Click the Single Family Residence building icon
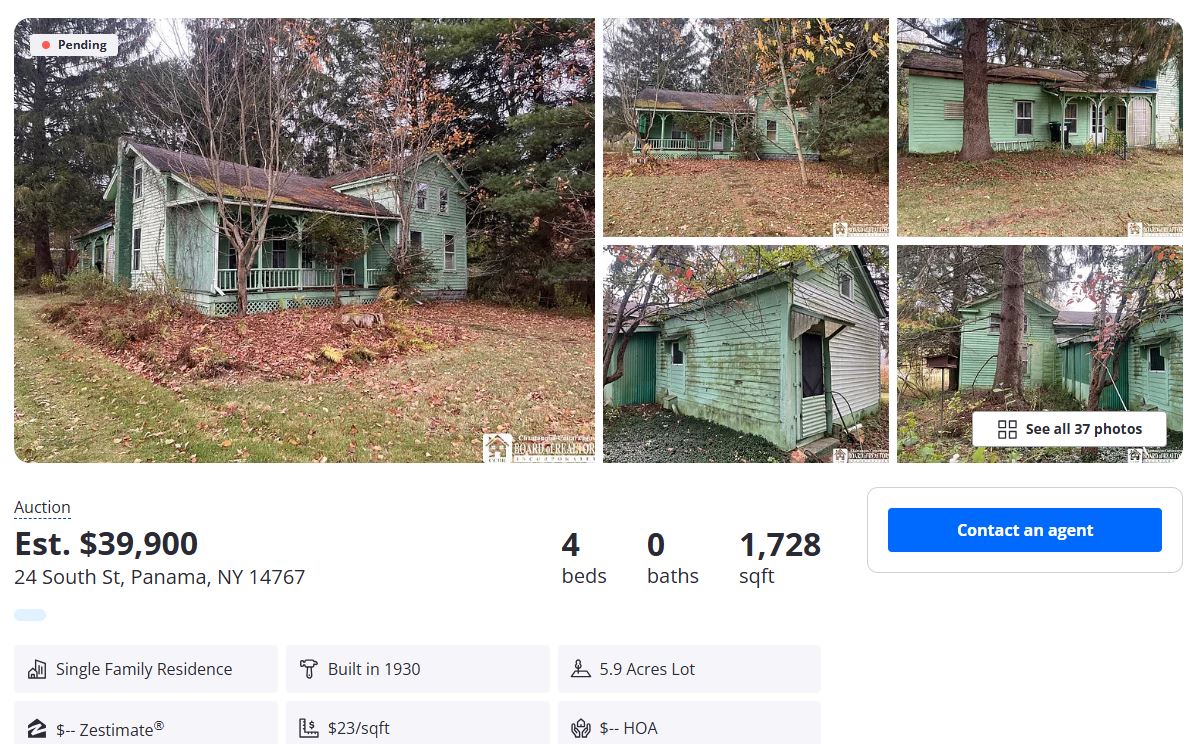This screenshot has width=1190, height=744. pos(36,669)
